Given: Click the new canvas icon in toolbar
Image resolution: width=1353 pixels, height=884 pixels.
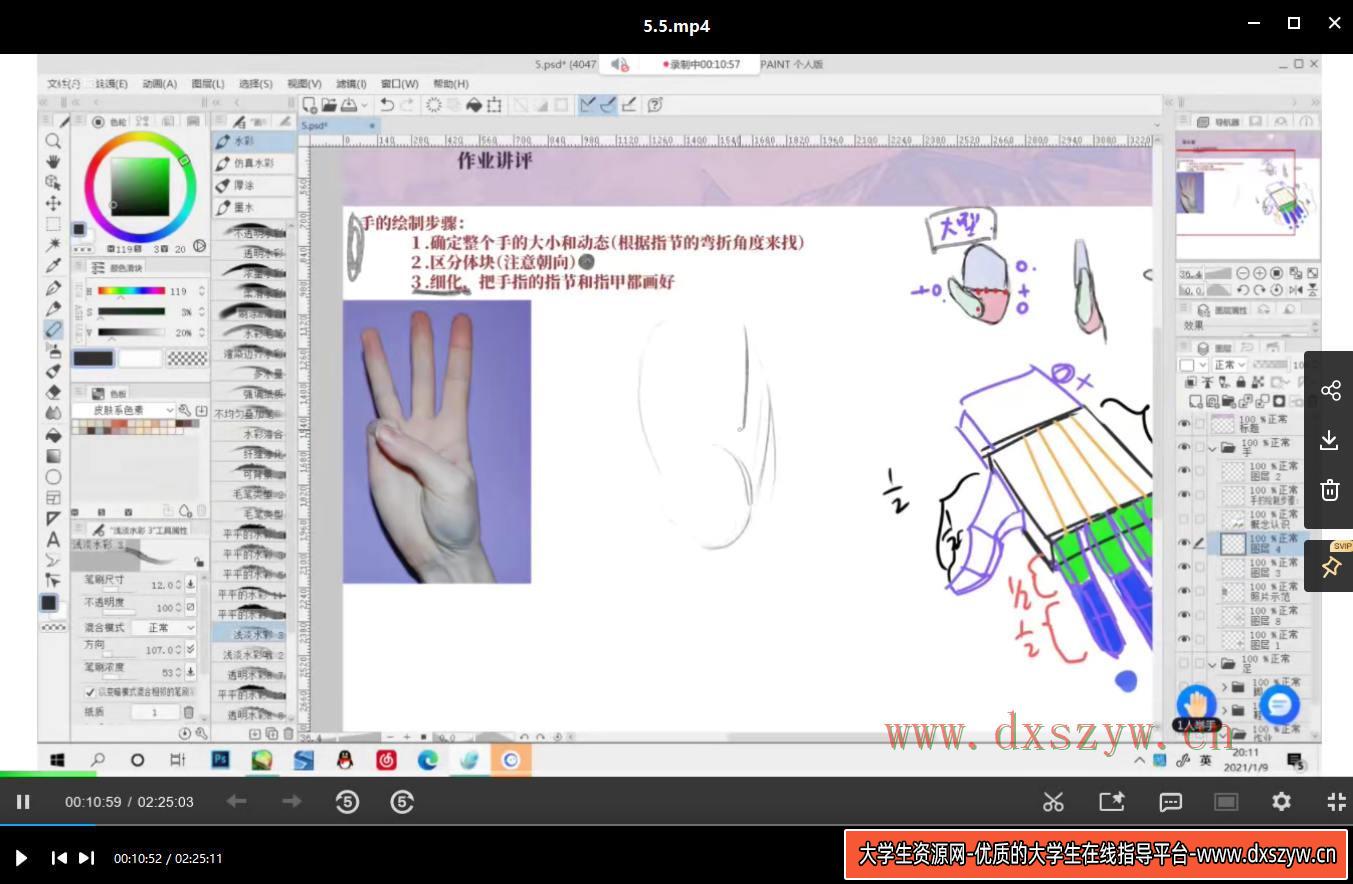Looking at the screenshot, I should click(310, 104).
